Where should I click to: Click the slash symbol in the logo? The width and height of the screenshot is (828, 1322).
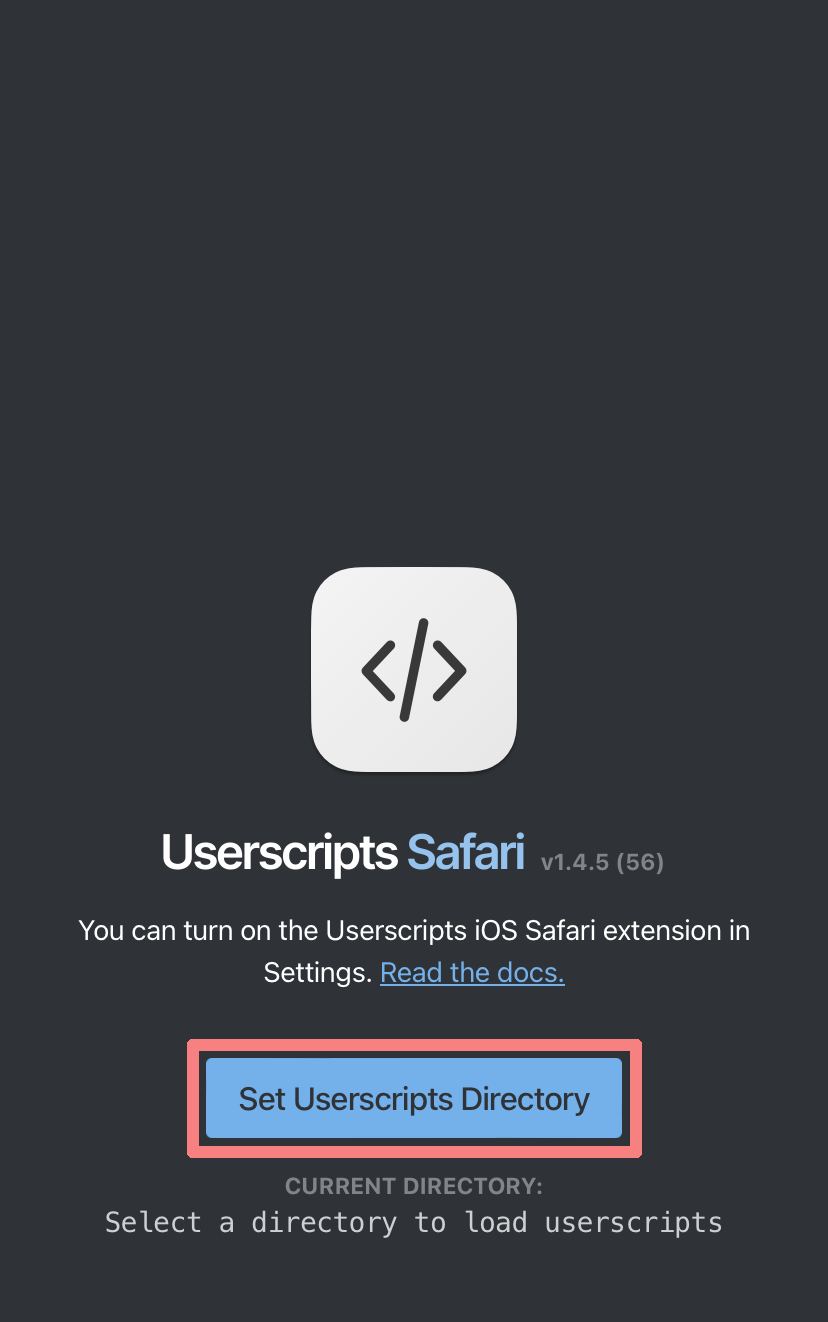pos(414,669)
